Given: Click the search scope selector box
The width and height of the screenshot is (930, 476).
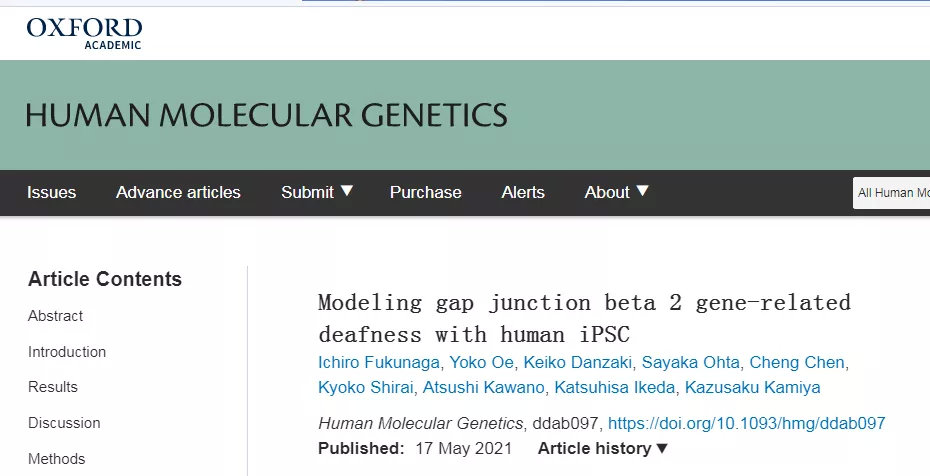Looking at the screenshot, I should pyautogui.click(x=891, y=193).
